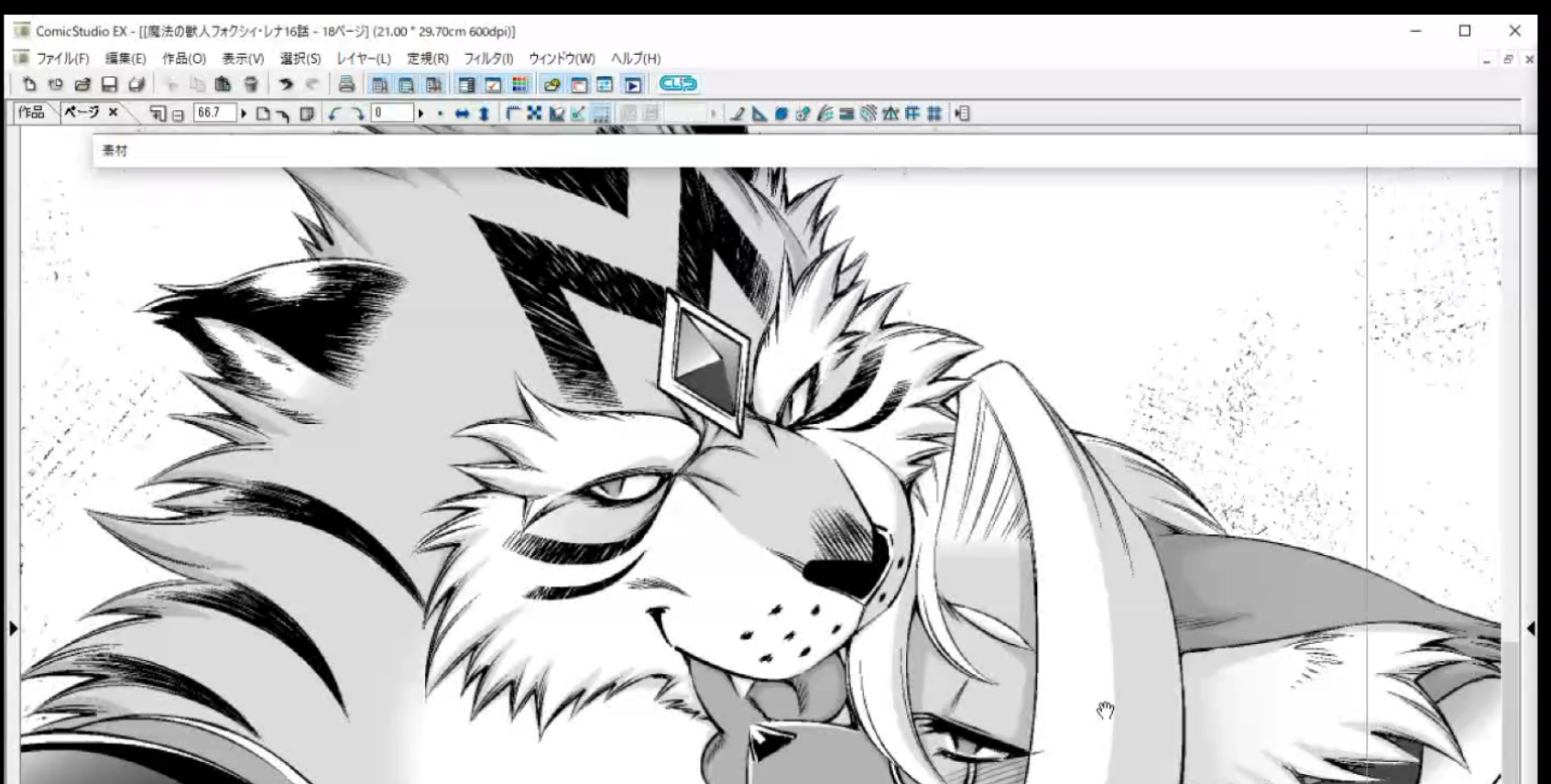Click the ruler triangle icon in toolbar
Viewport: 1551px width, 784px height.
pos(759,114)
